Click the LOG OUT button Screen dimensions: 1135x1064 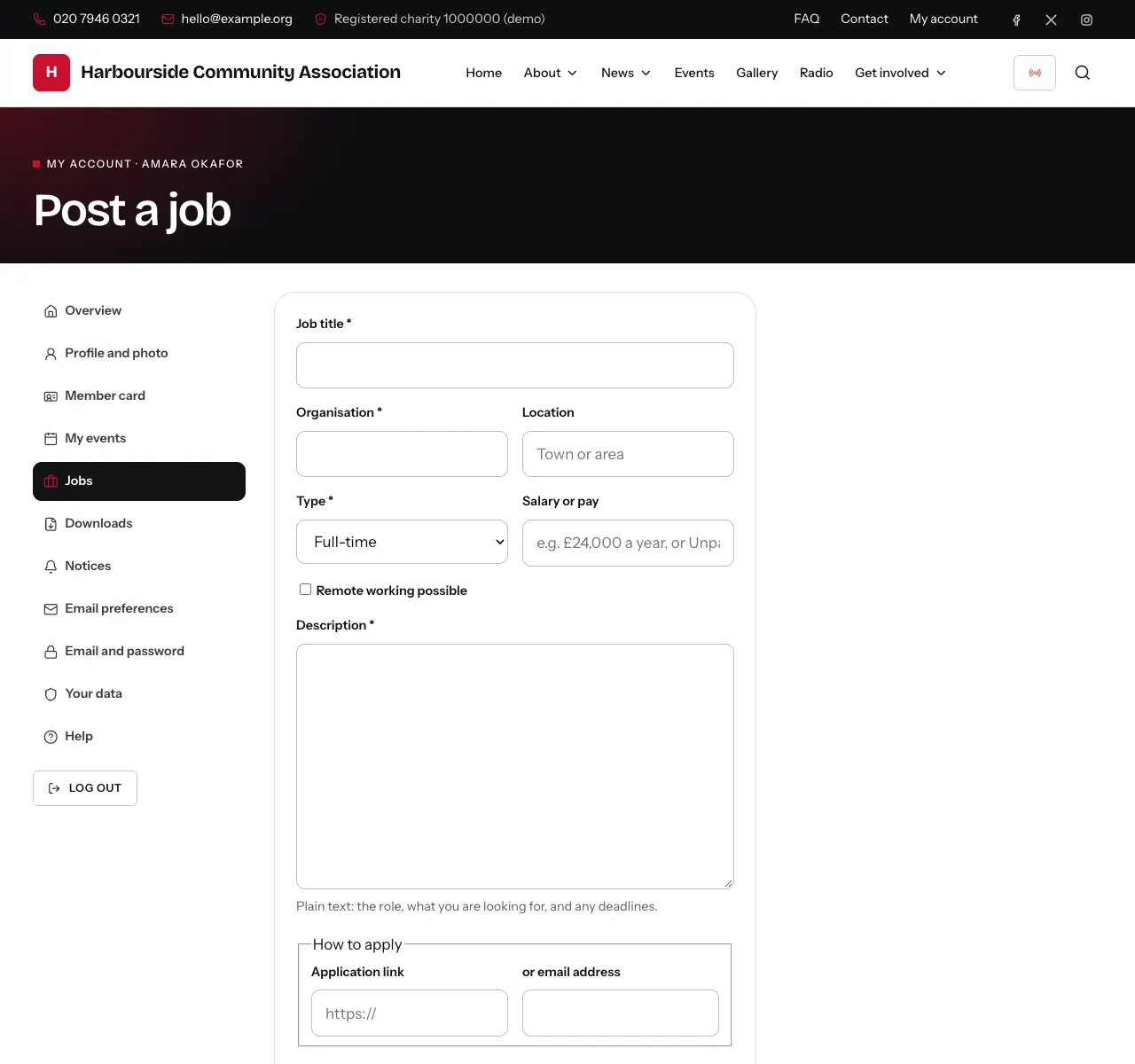[x=85, y=788]
